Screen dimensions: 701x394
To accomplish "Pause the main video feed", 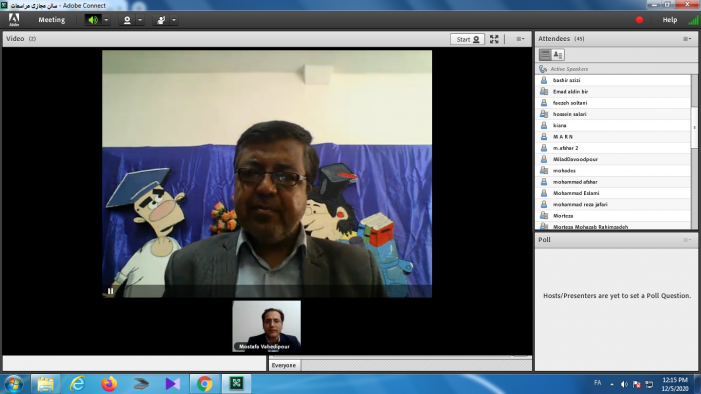I will [110, 291].
